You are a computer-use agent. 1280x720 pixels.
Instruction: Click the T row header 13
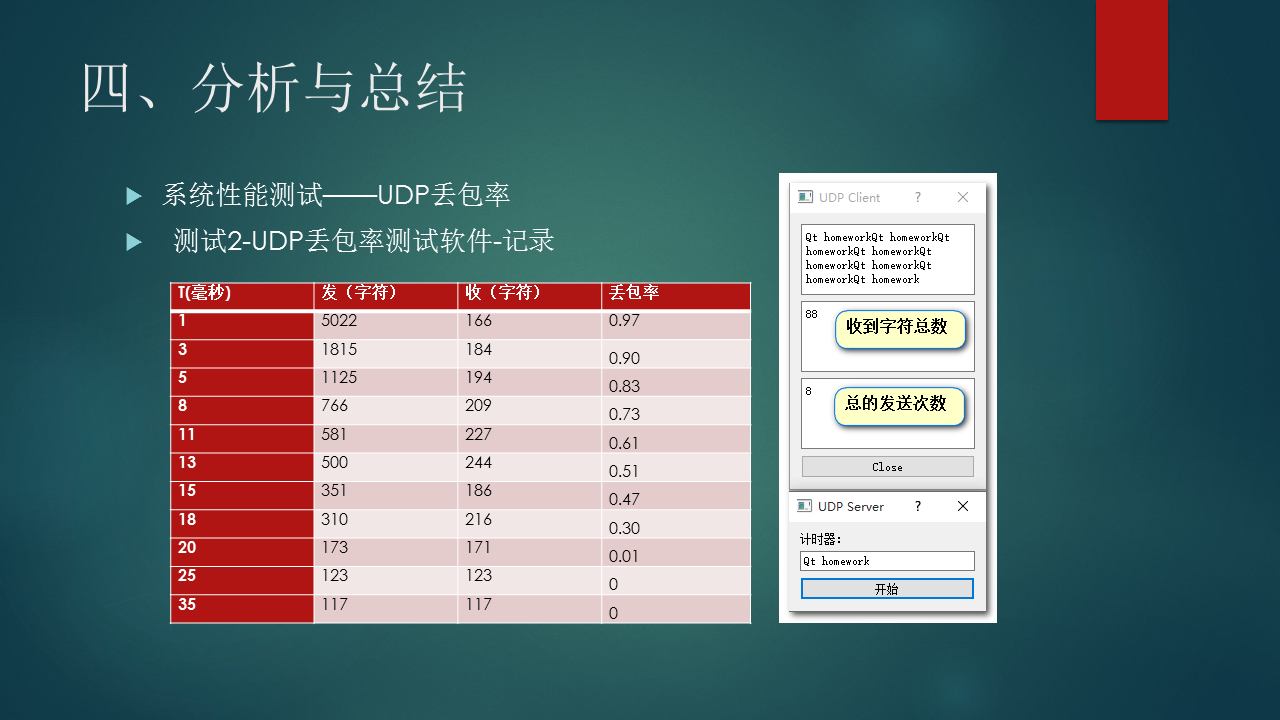tap(242, 467)
